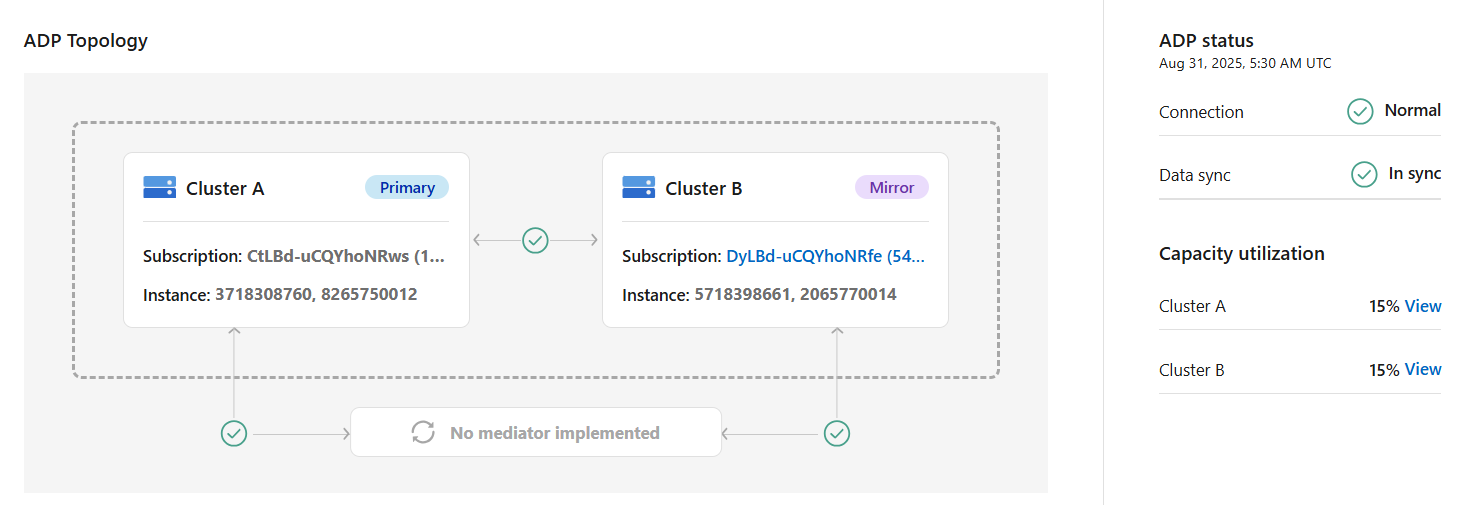
Task: Click the check icon between clusters
Action: 536,240
